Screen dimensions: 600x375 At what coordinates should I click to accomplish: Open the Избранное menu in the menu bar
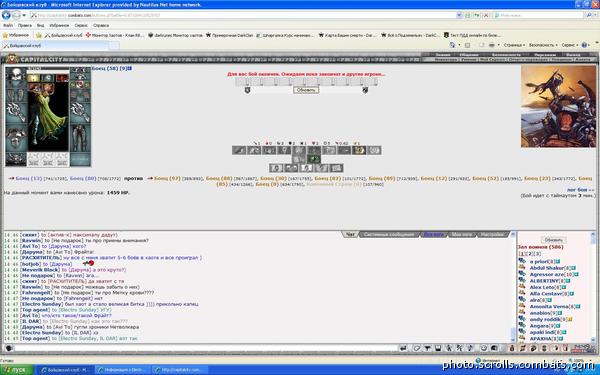[x=59, y=25]
